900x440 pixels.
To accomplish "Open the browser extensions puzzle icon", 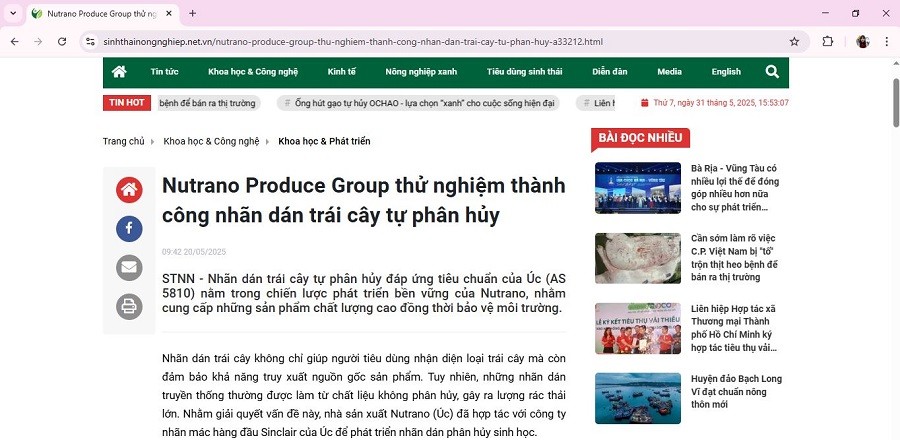I will (827, 41).
